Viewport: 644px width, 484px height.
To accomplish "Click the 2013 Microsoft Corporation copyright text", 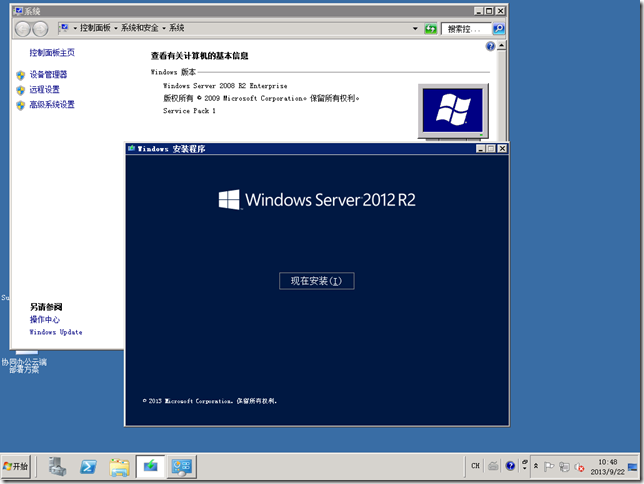I will point(210,401).
